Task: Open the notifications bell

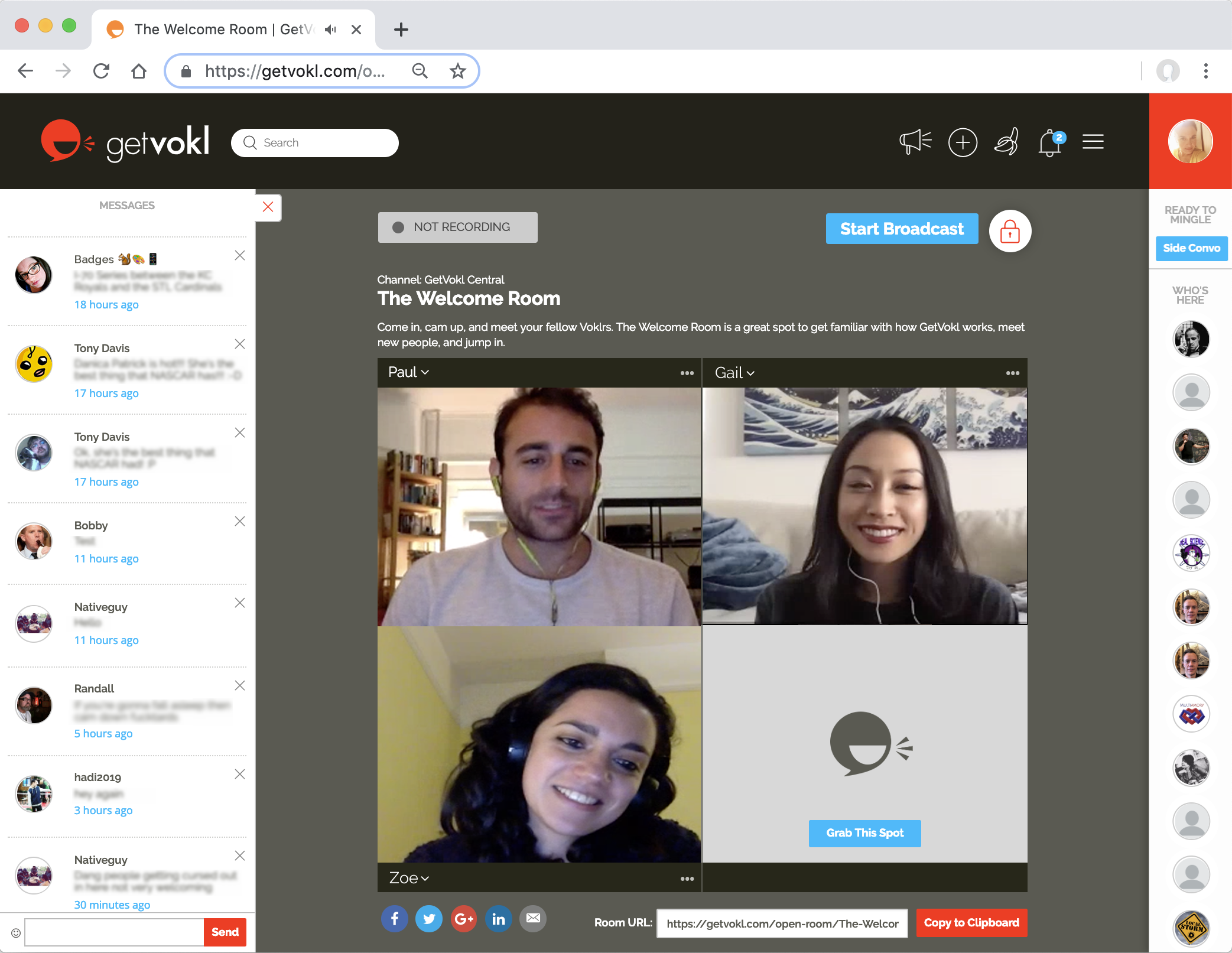Action: pos(1050,144)
